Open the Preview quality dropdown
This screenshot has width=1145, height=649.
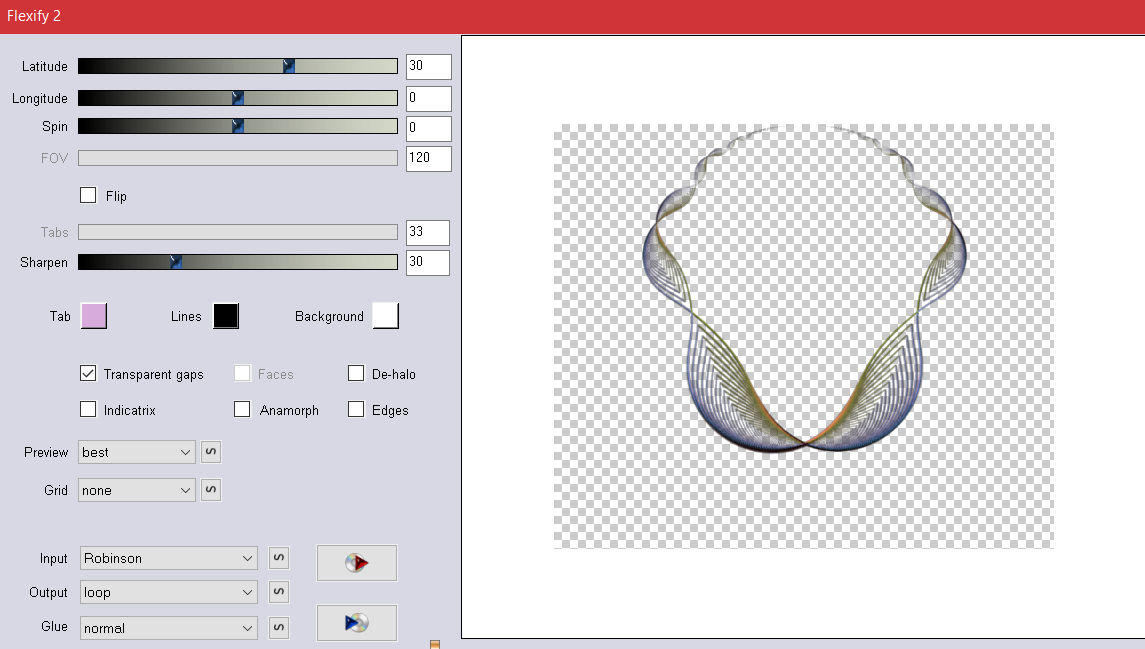pos(137,452)
